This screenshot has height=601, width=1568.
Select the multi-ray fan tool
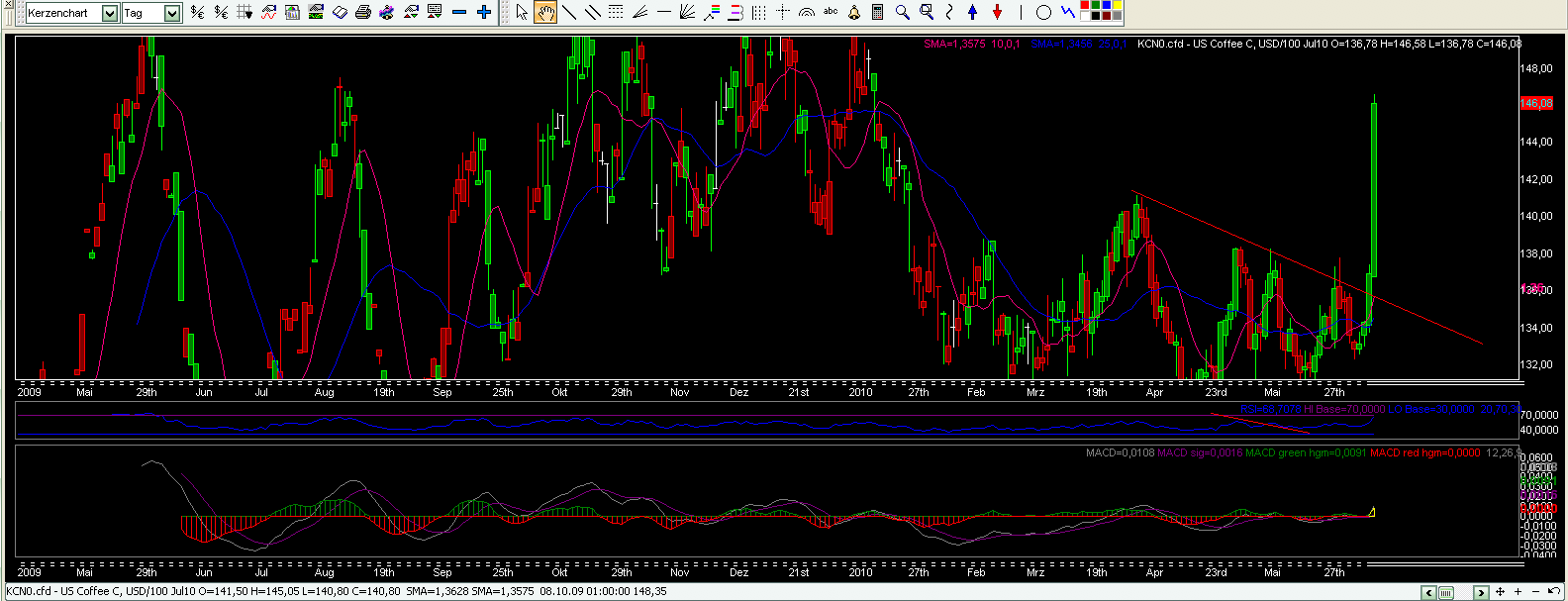(687, 12)
